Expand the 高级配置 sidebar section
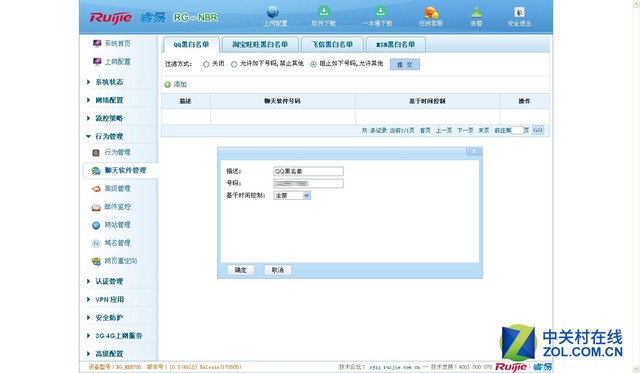This screenshot has height=373, width=640. click(x=109, y=353)
